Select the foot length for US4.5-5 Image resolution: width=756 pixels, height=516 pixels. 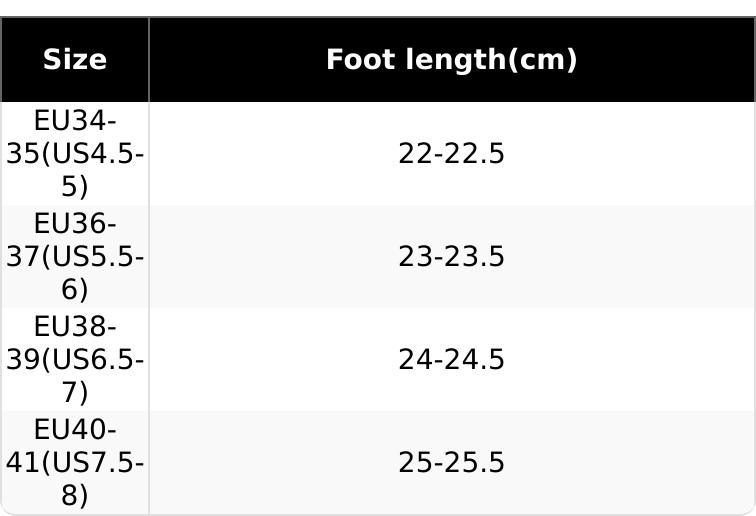tap(452, 154)
